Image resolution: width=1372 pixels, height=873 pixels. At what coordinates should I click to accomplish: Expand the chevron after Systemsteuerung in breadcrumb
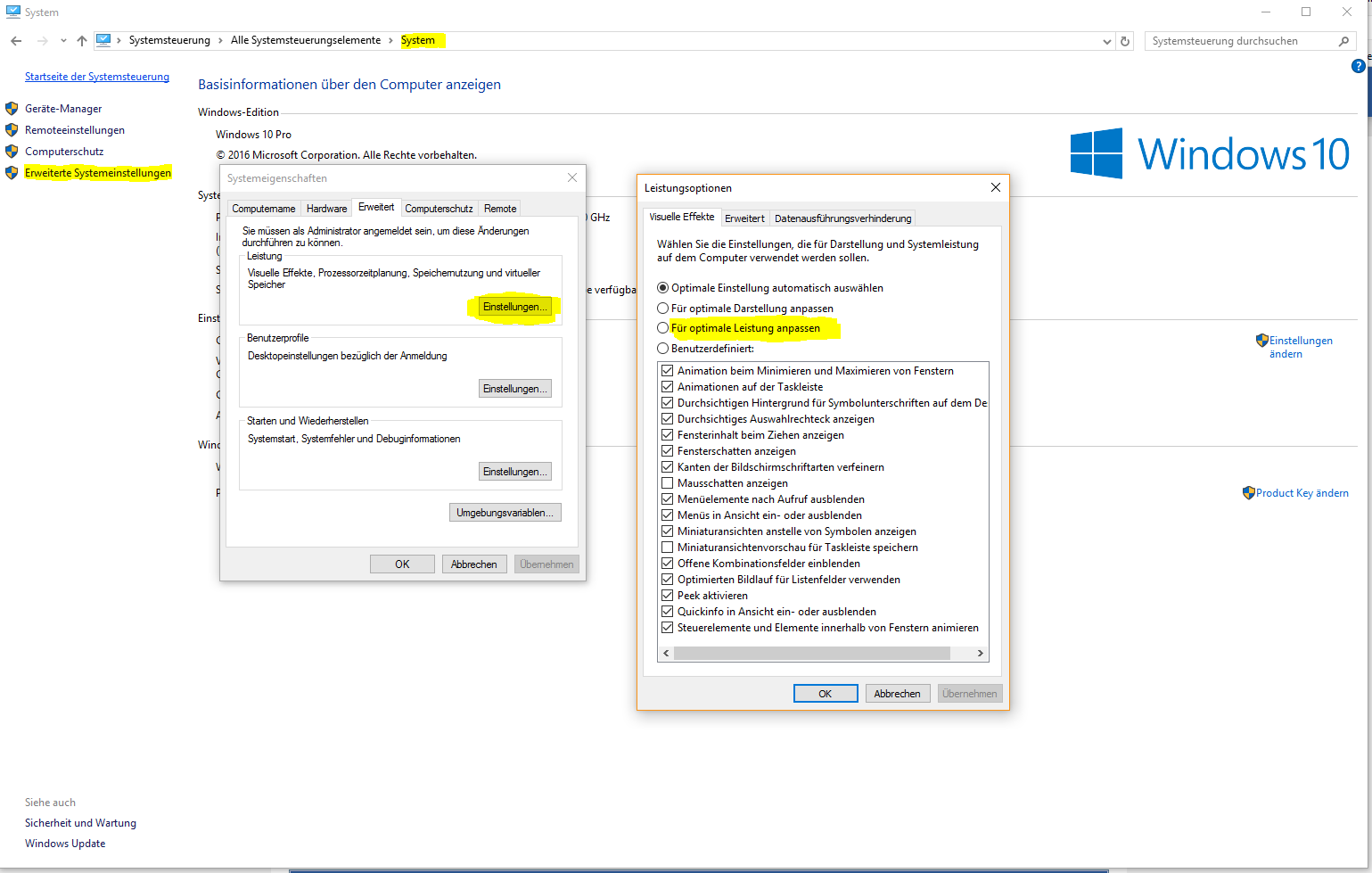click(220, 41)
